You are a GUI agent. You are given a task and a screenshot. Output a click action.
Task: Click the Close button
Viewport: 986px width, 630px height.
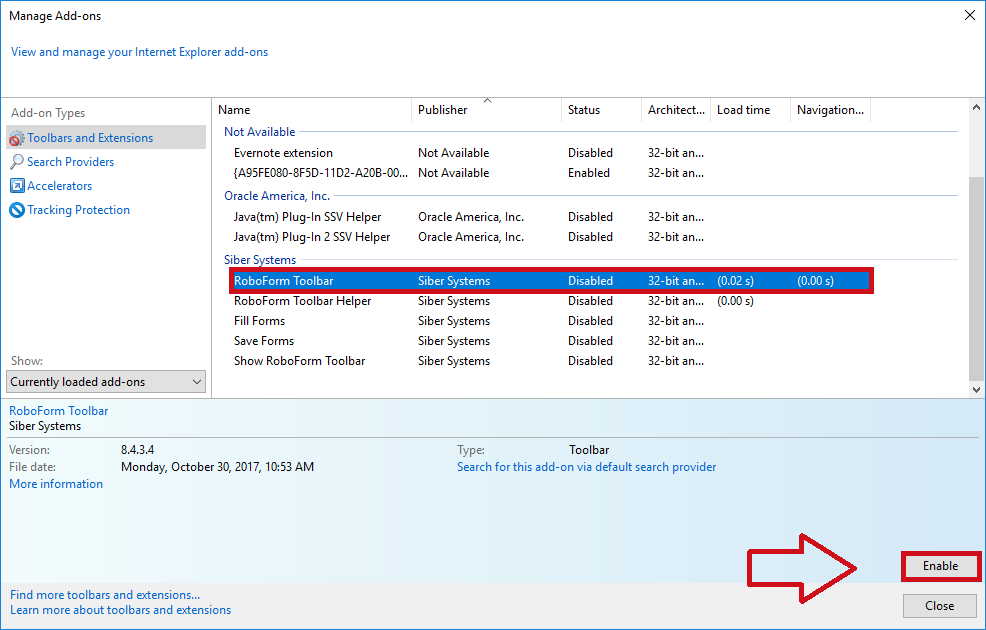click(x=939, y=606)
